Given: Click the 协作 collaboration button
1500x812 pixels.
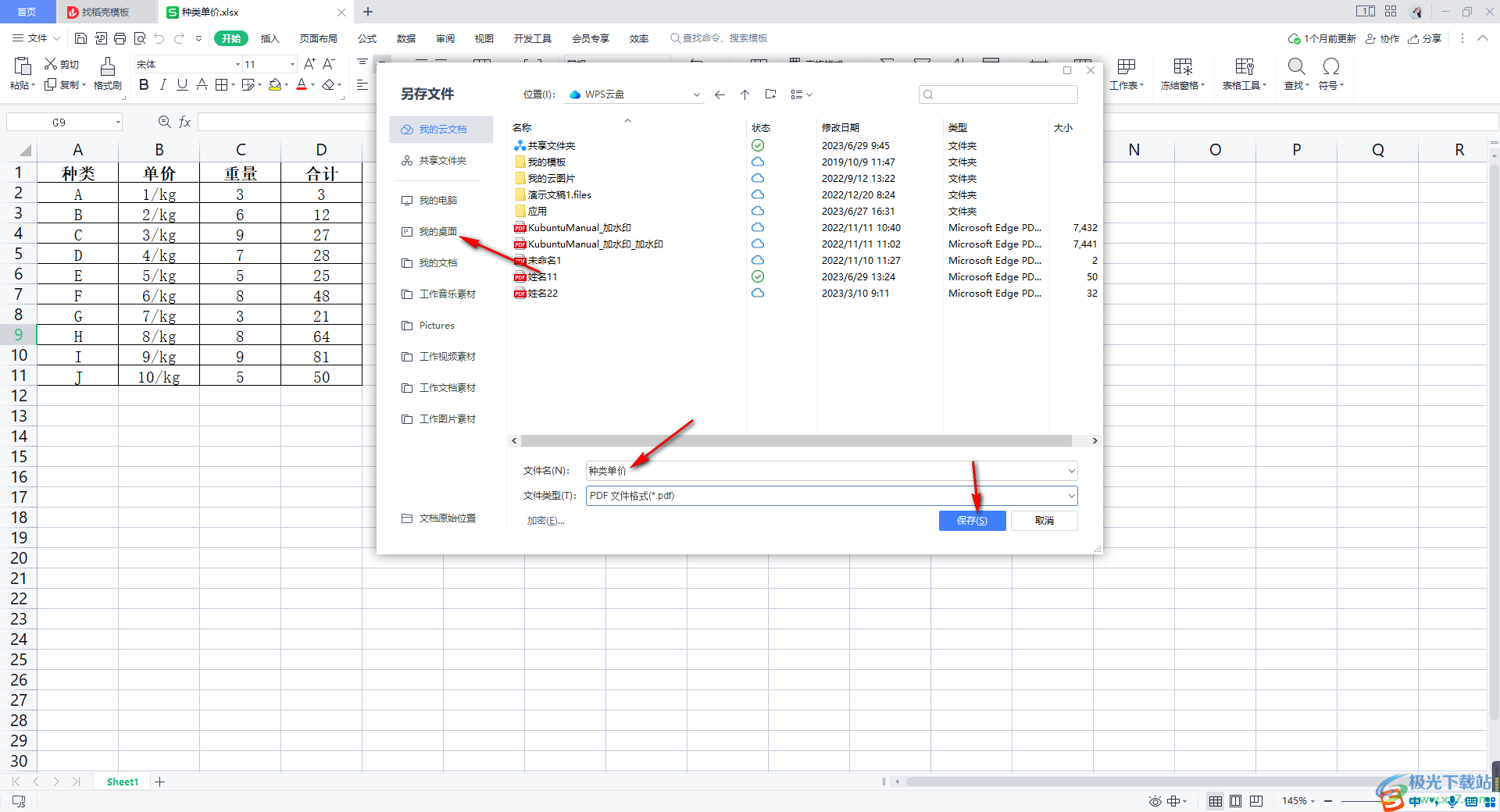Looking at the screenshot, I should (1382, 38).
